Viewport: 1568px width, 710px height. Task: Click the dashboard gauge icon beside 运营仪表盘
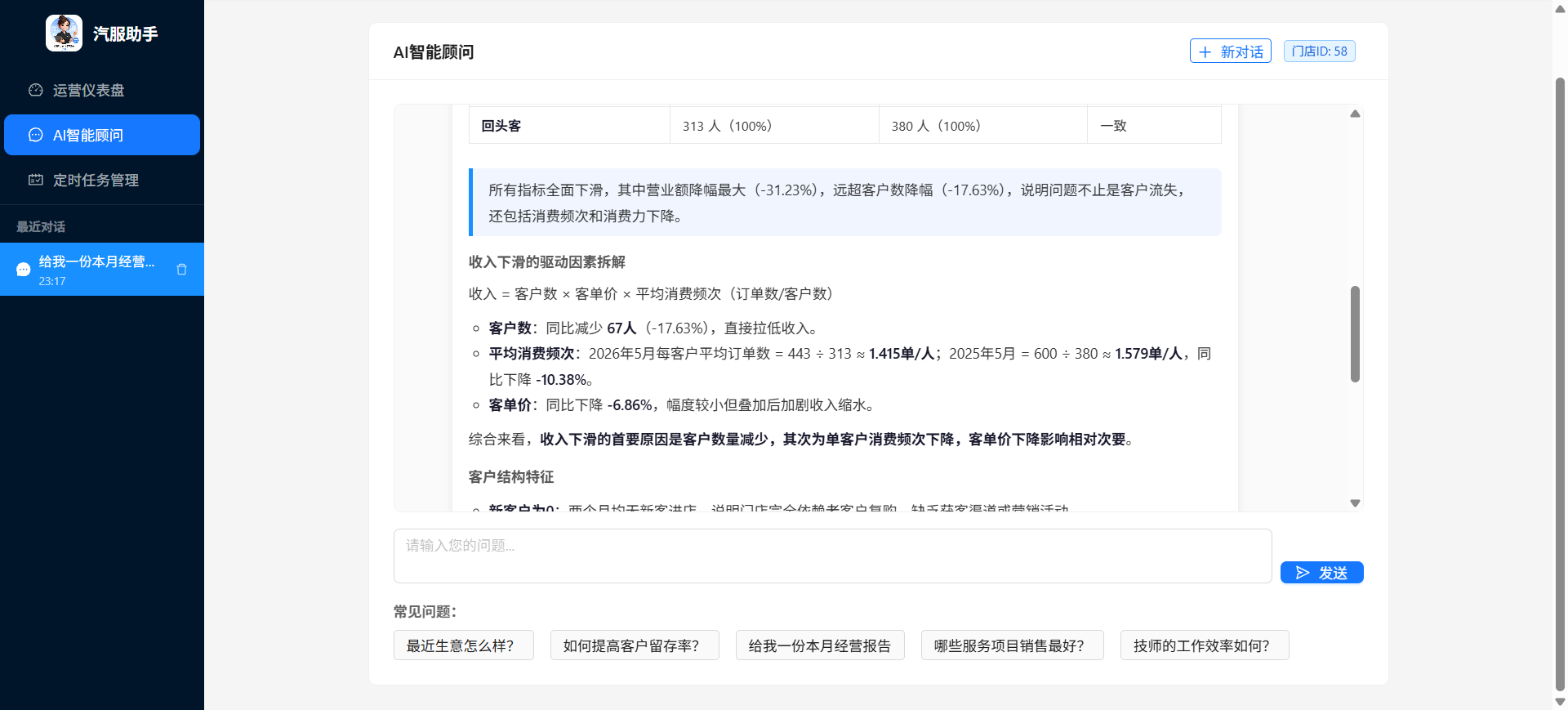tap(36, 90)
